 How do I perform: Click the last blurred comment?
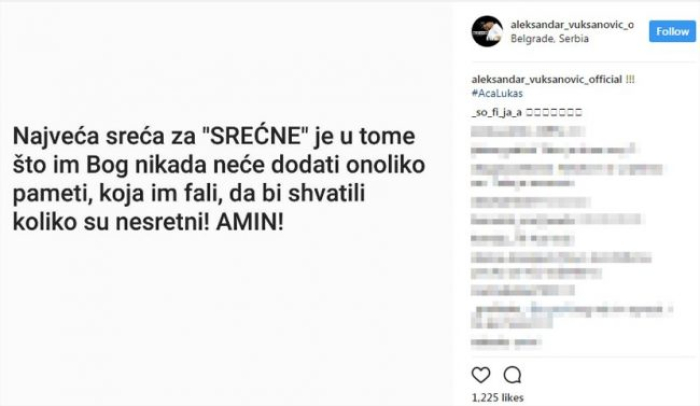(x=506, y=343)
